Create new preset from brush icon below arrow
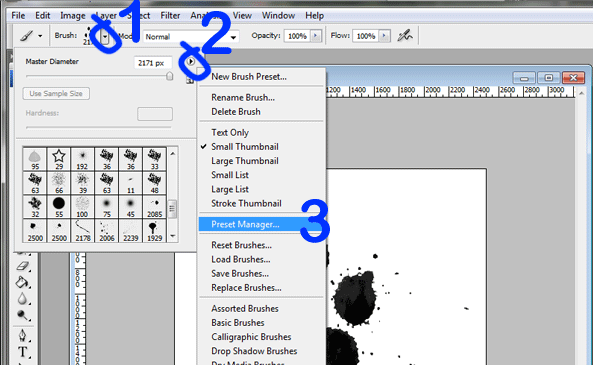593x365 pixels. click(x=190, y=80)
